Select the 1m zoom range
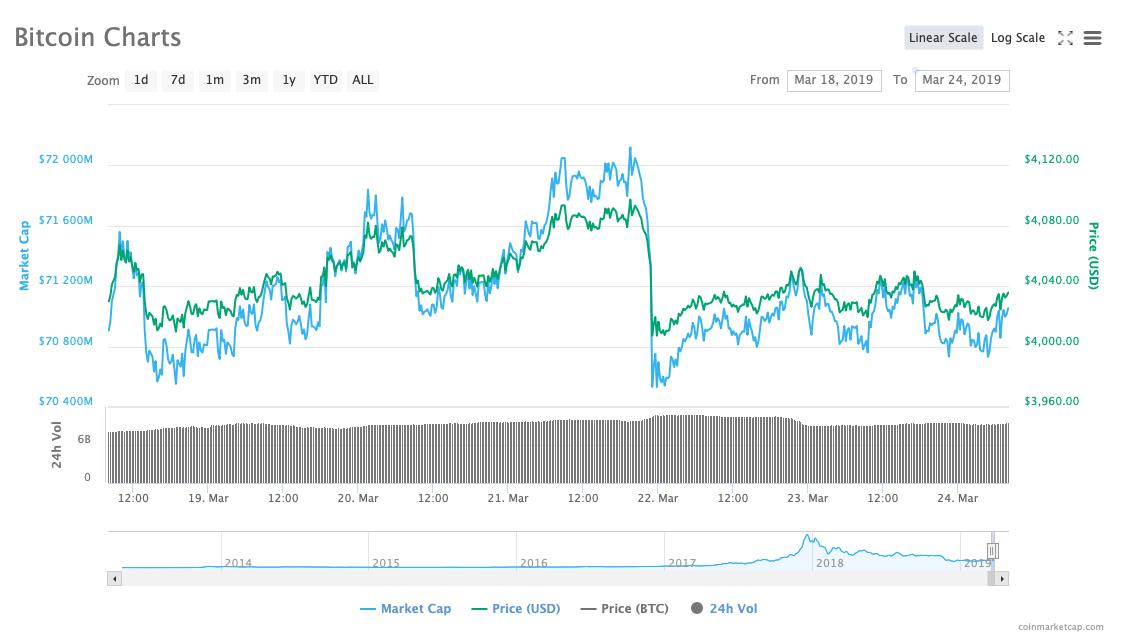This screenshot has width=1131, height=643. tap(215, 80)
